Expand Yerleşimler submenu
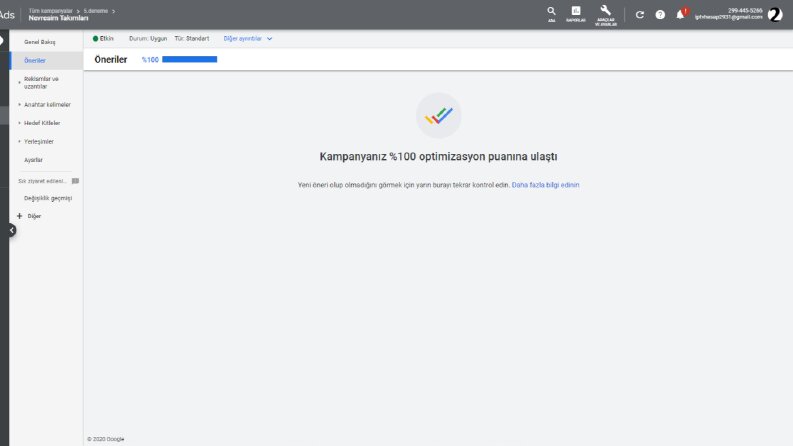This screenshot has height=446, width=793. (20, 142)
